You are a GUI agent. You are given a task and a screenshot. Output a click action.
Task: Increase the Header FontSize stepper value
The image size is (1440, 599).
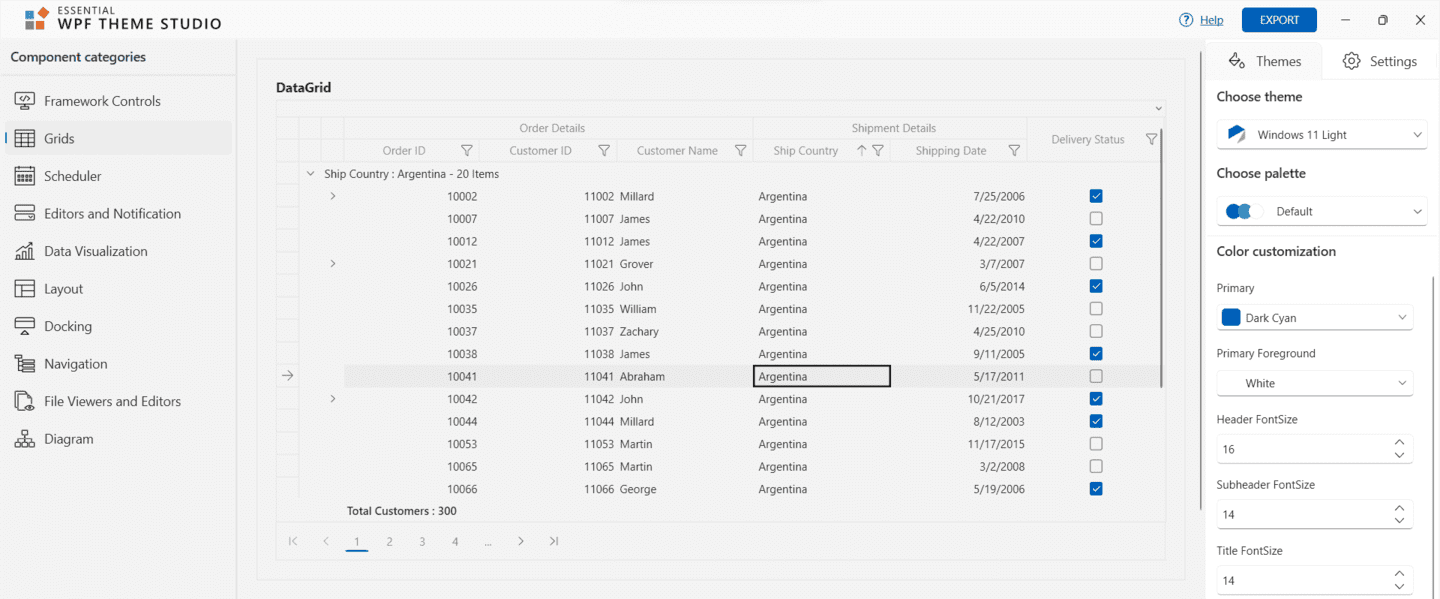point(1399,443)
